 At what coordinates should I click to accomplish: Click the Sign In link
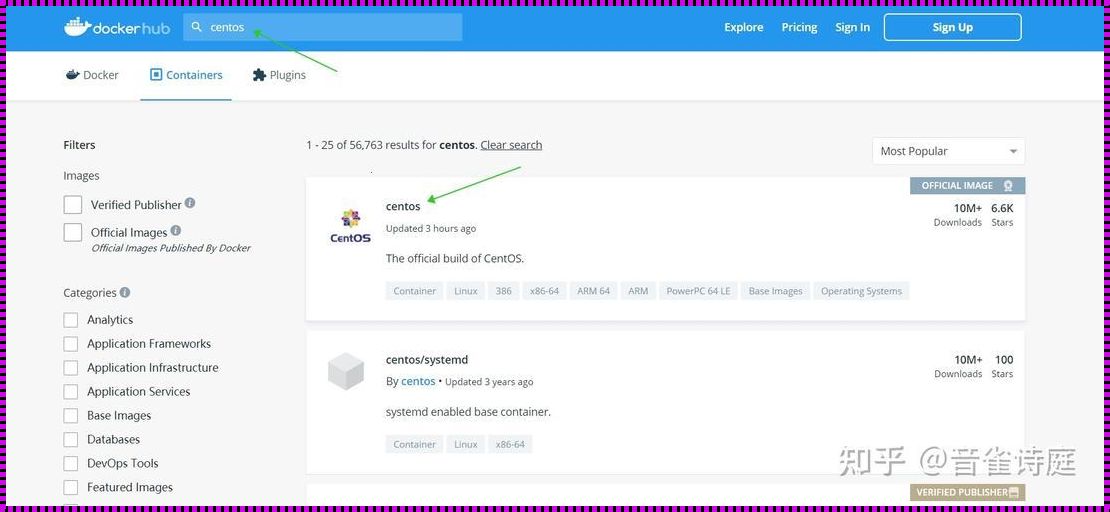pos(852,28)
